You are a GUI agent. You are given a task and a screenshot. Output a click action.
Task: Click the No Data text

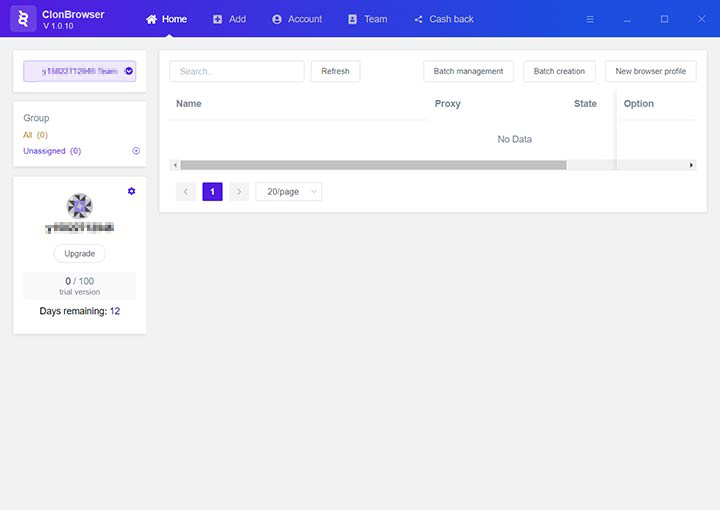point(514,139)
